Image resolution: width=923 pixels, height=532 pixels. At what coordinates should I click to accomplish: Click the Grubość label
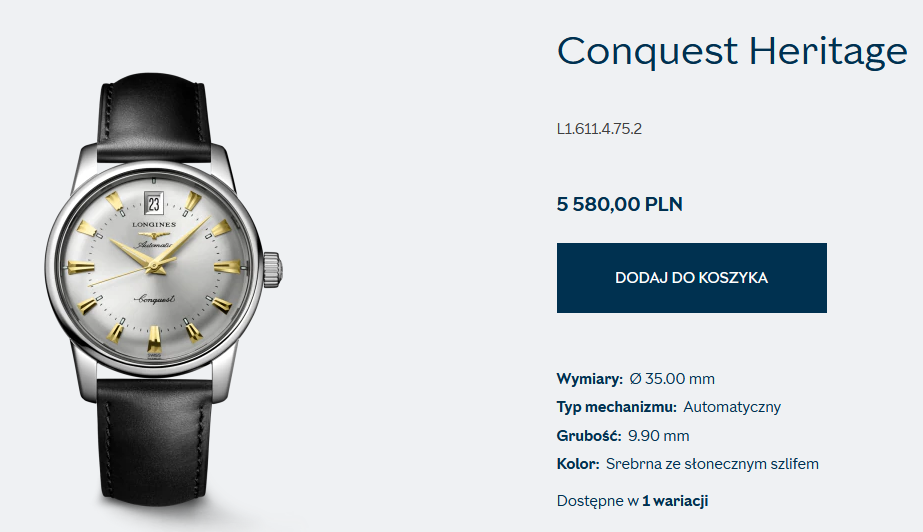pyautogui.click(x=589, y=436)
